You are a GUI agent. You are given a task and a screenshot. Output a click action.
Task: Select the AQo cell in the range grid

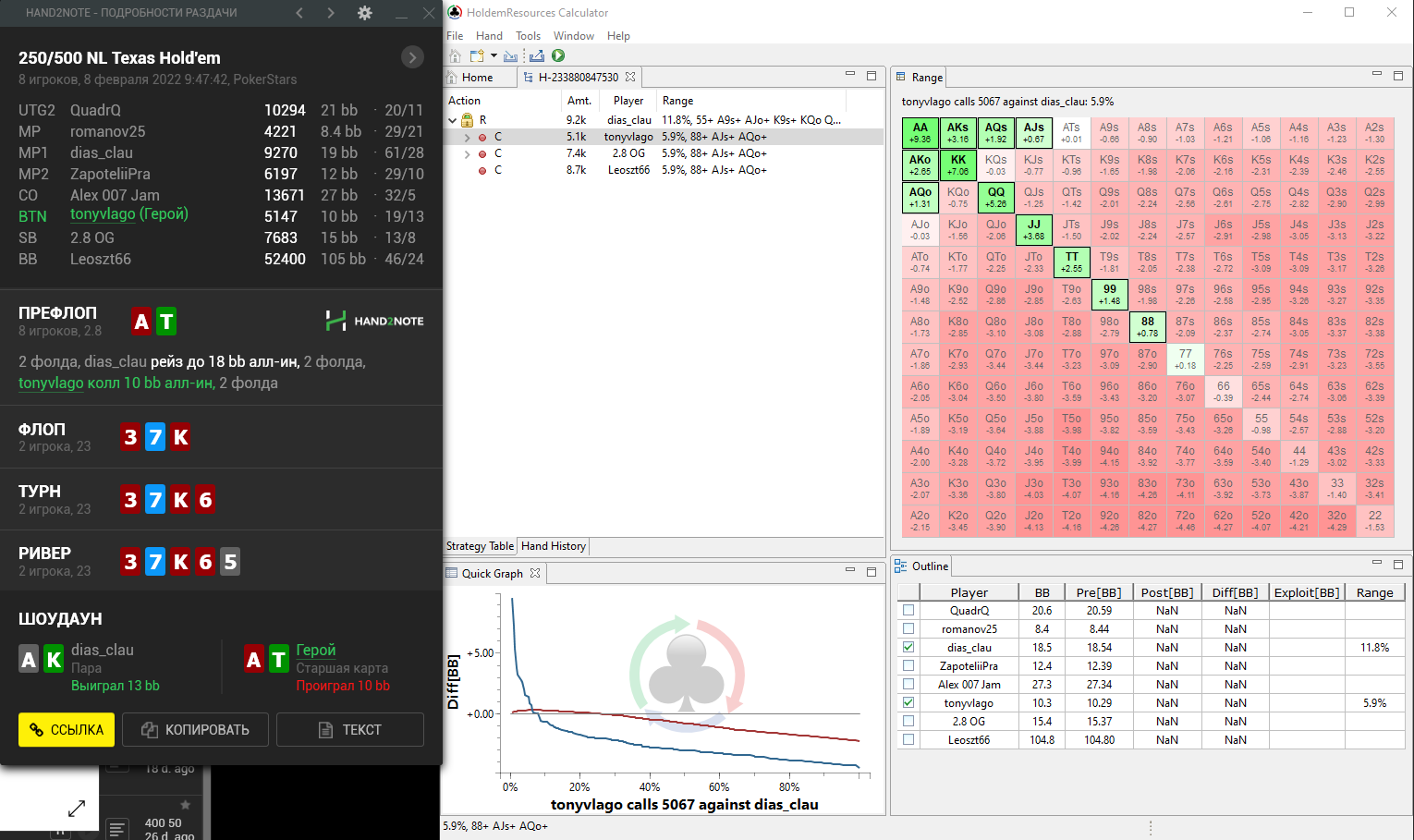coord(920,198)
